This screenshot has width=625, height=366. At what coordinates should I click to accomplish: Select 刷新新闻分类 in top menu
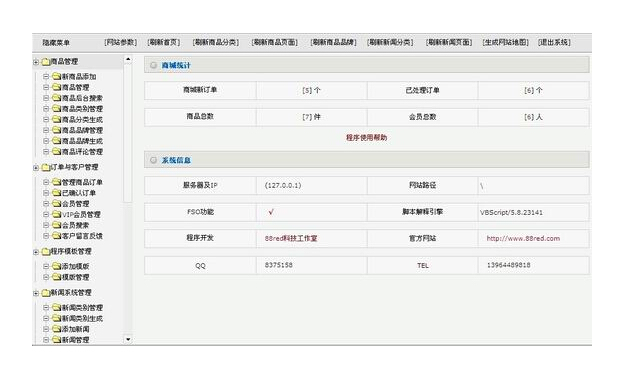coord(390,42)
